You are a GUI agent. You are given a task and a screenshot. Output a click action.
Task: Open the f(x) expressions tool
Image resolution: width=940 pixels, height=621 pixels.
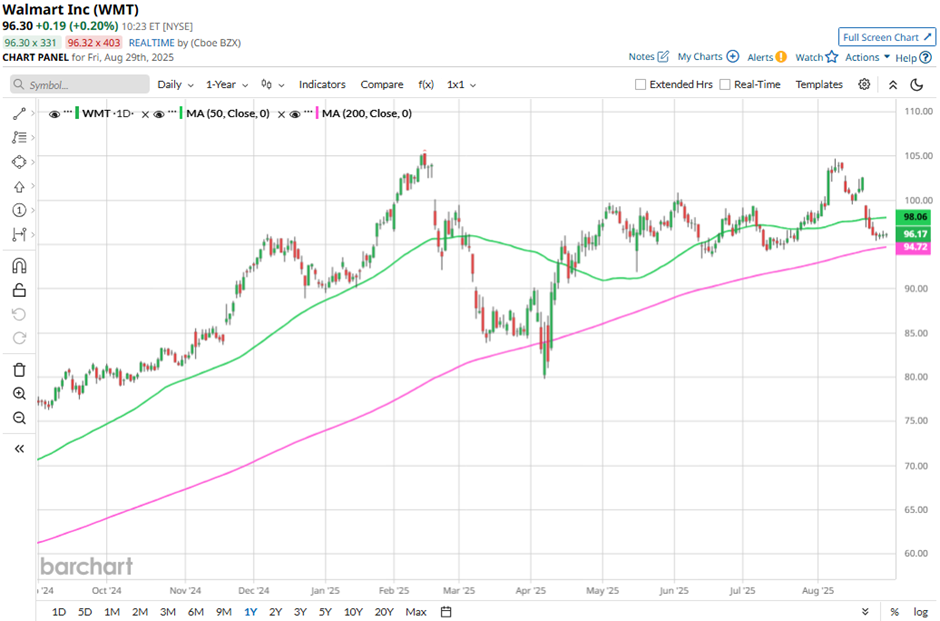426,85
